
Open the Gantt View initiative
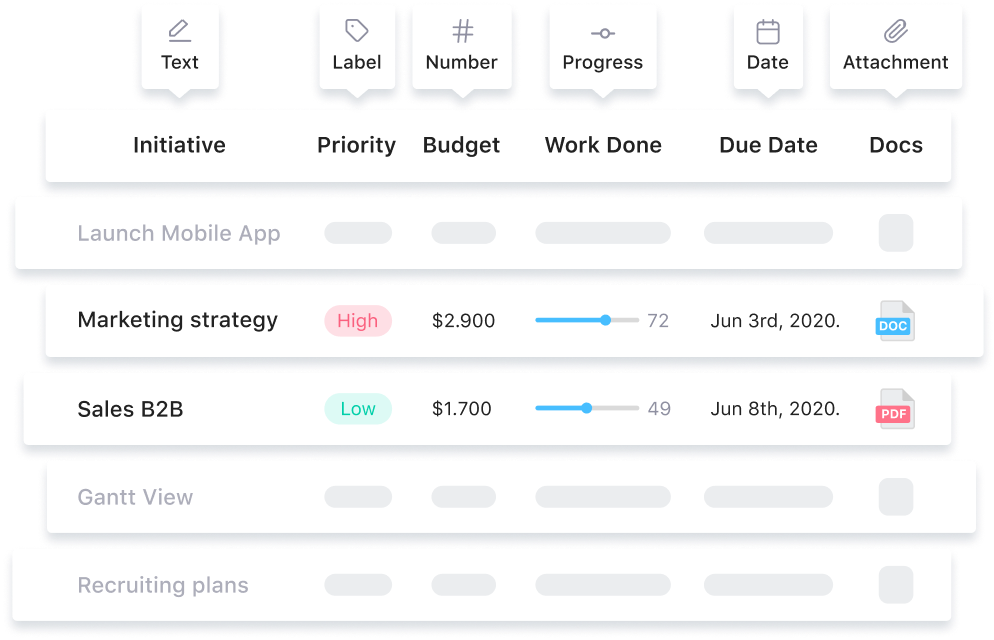pos(135,497)
